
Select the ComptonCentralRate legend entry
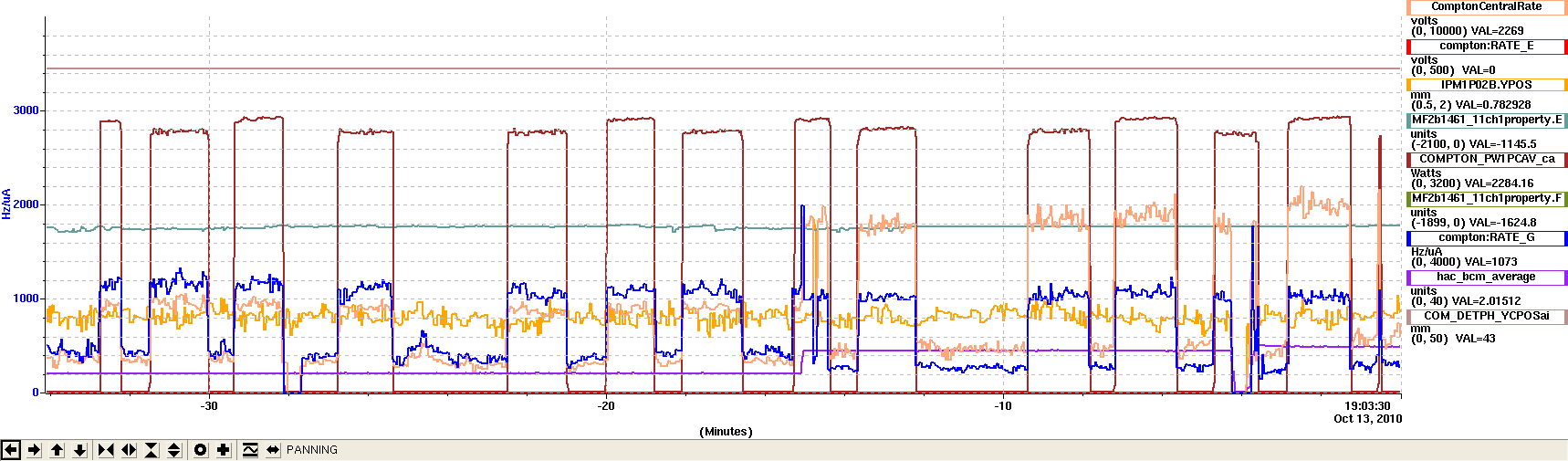(1487, 6)
